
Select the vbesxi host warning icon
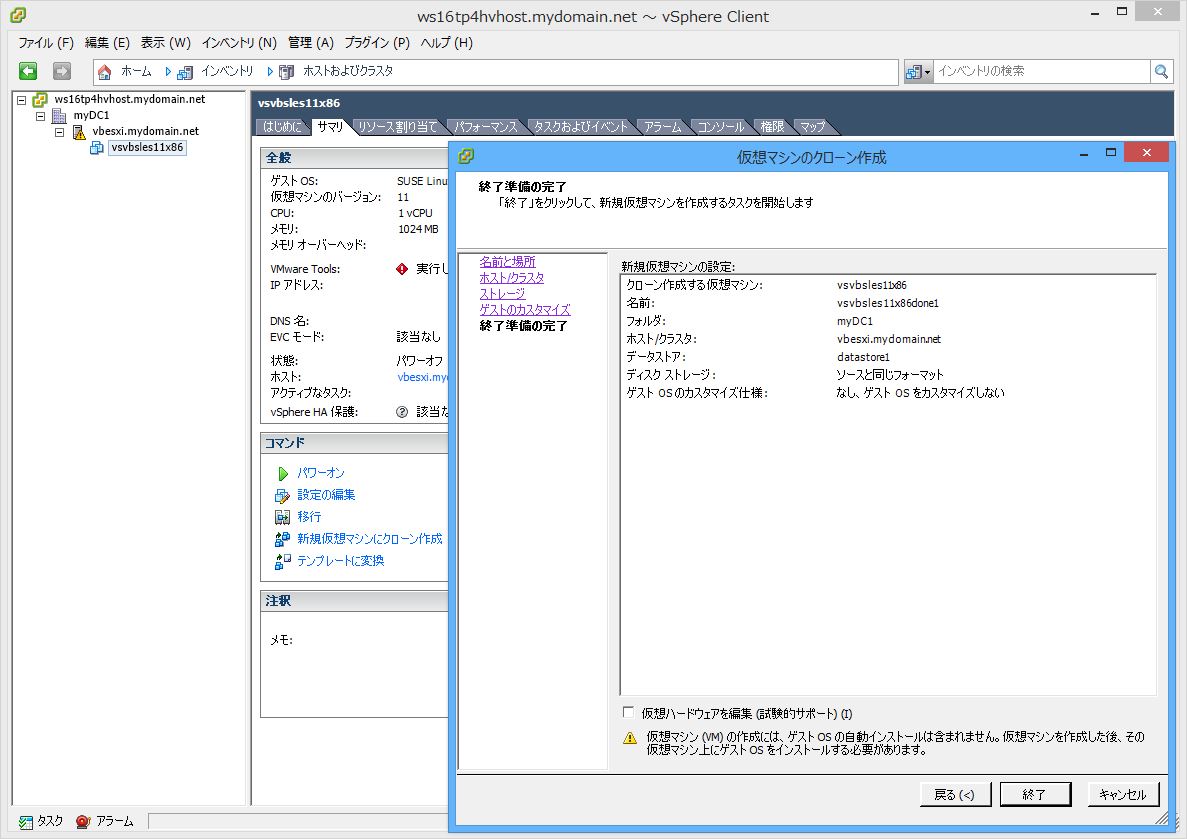(x=79, y=132)
